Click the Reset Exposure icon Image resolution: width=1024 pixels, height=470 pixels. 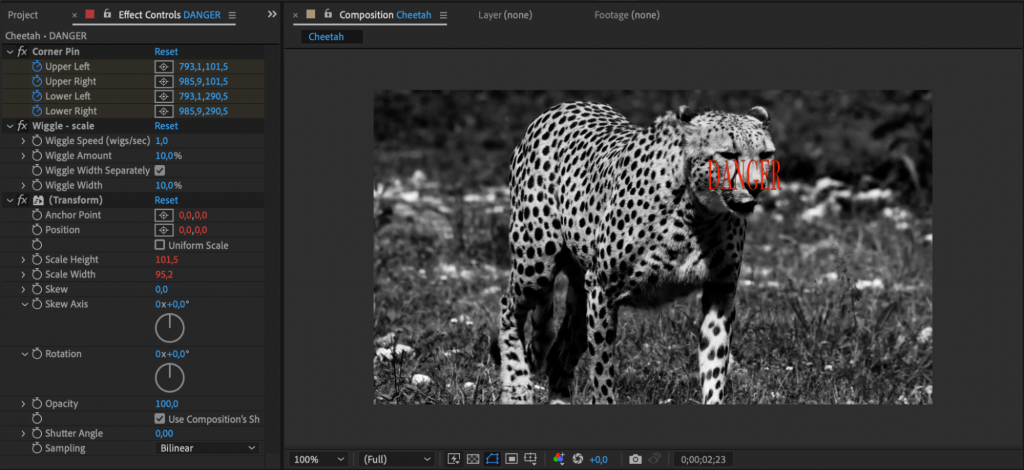(x=578, y=459)
